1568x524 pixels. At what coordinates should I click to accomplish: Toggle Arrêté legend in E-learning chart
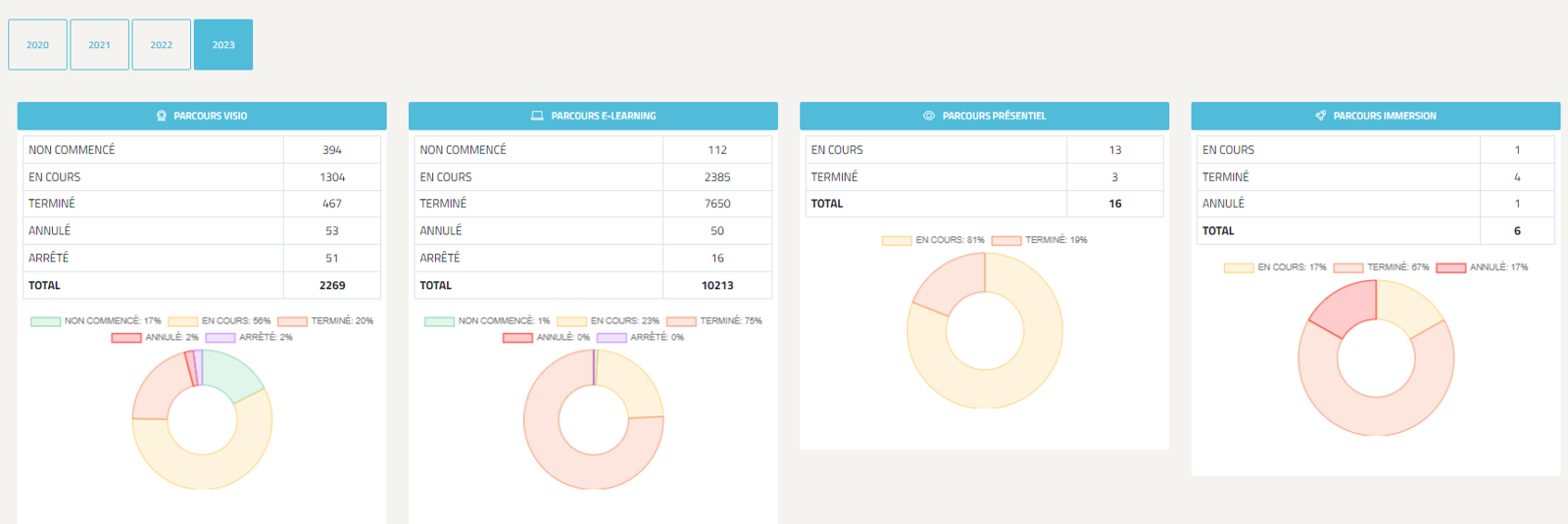click(641, 337)
